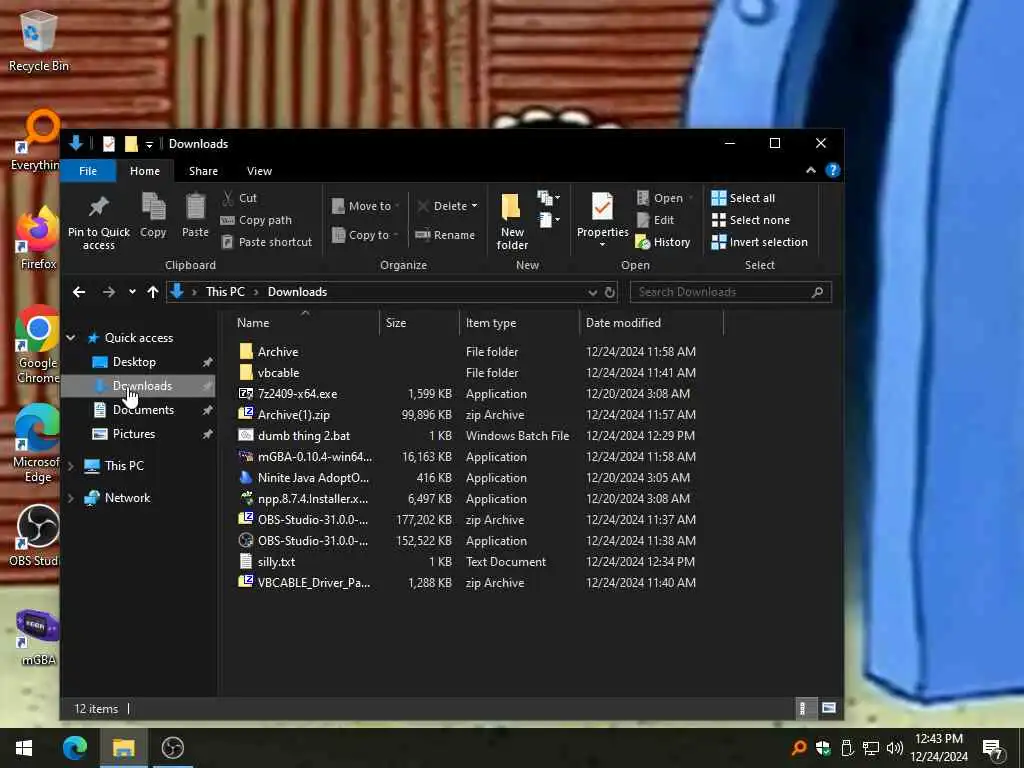1024x768 pixels.
Task: Collapse the Quick access tree node
Action: point(71,338)
